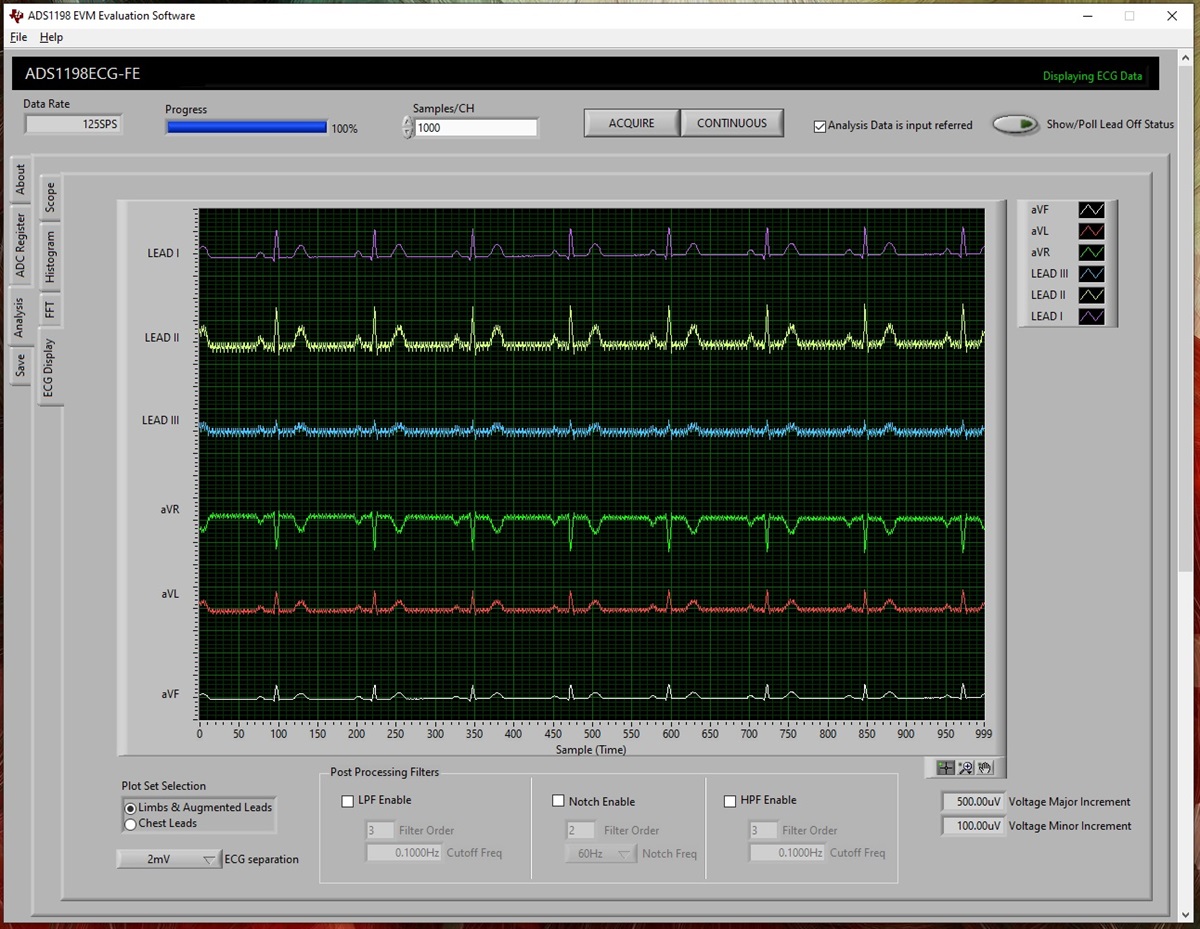The image size is (1200, 929).
Task: Enable the LPF filter checkbox
Action: (x=348, y=801)
